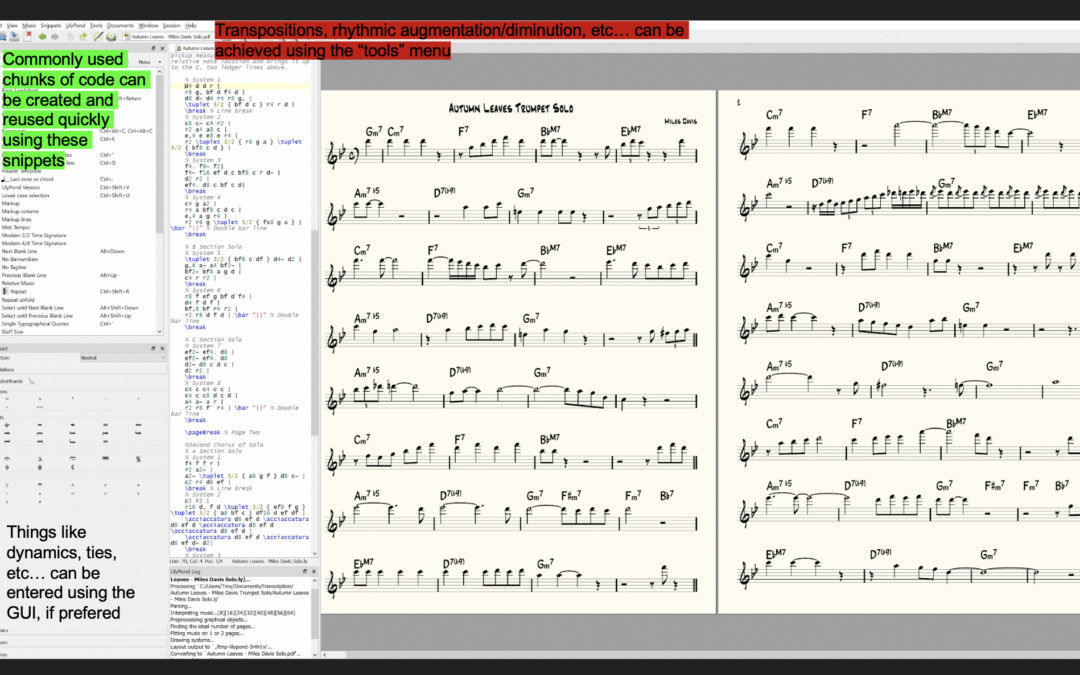Open the View menu

pos(12,25)
